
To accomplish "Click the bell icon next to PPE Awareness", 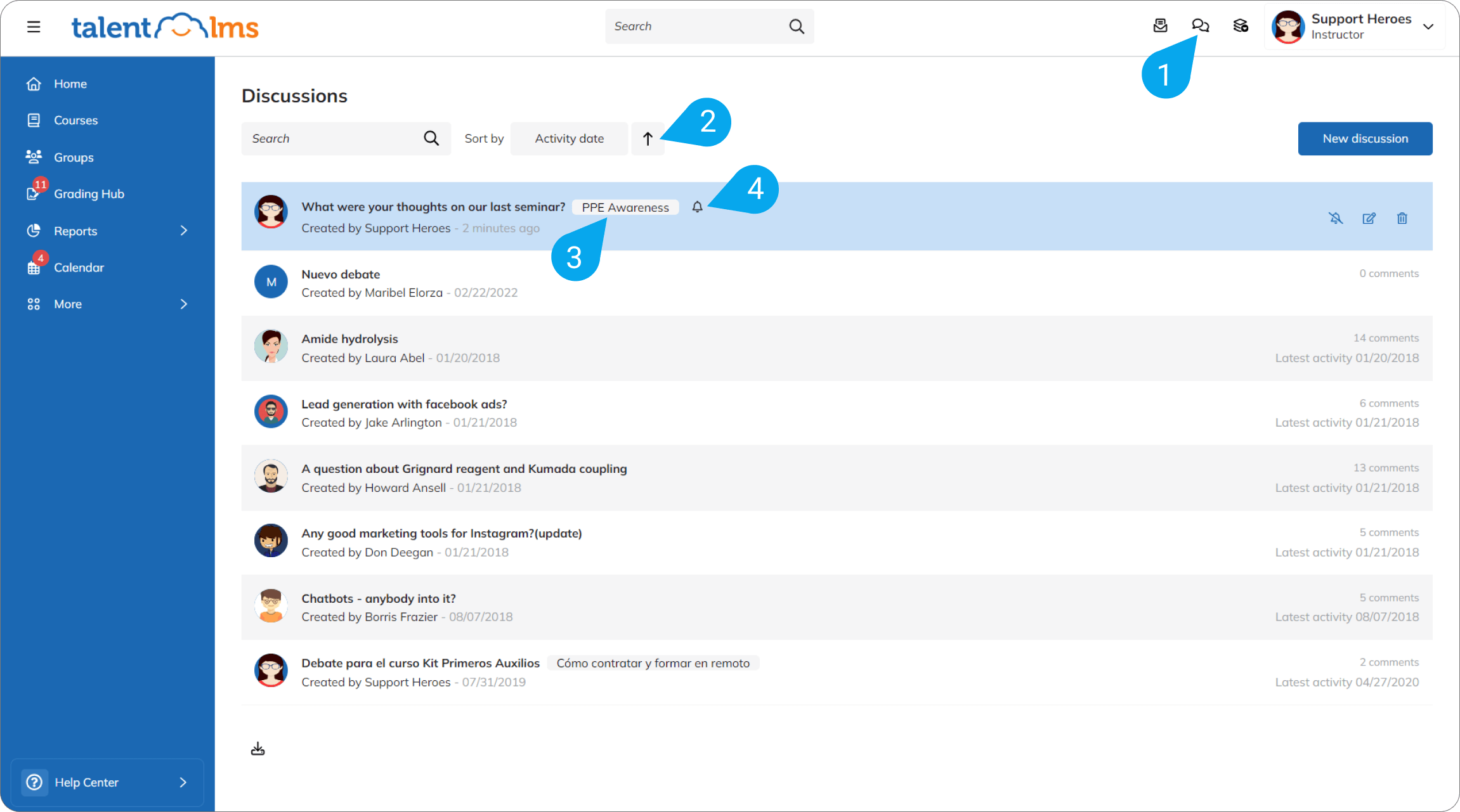I will 698,207.
